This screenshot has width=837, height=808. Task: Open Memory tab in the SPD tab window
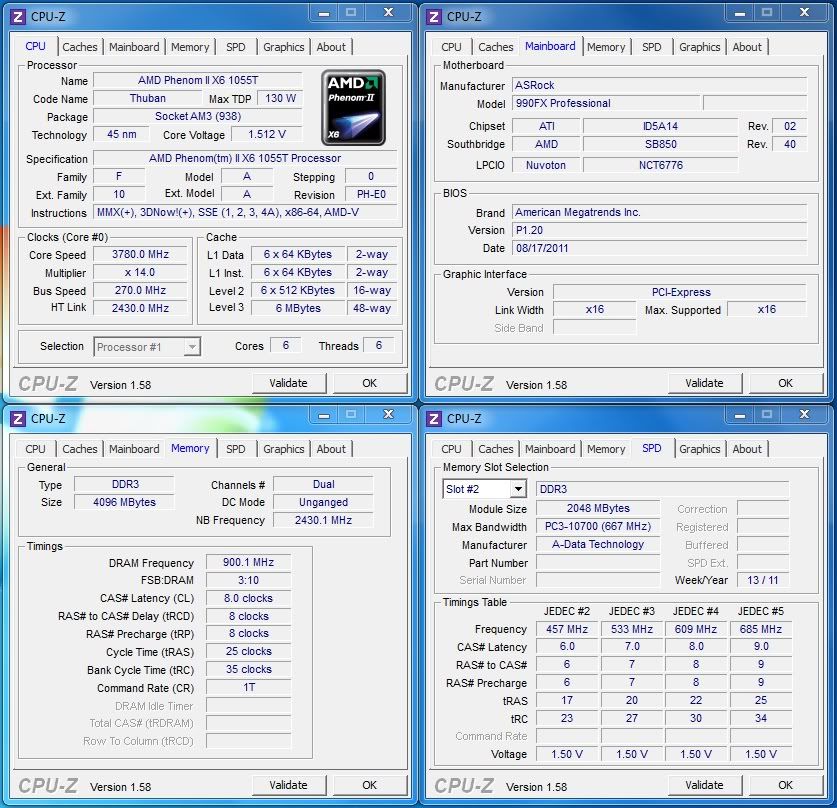click(x=606, y=449)
